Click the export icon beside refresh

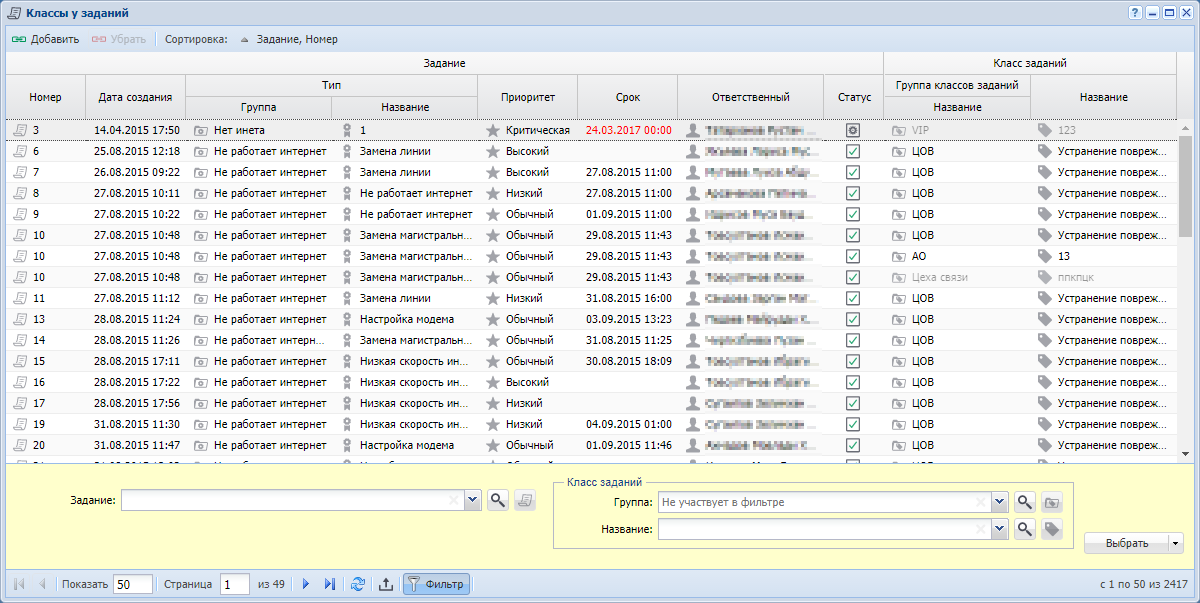(x=386, y=584)
